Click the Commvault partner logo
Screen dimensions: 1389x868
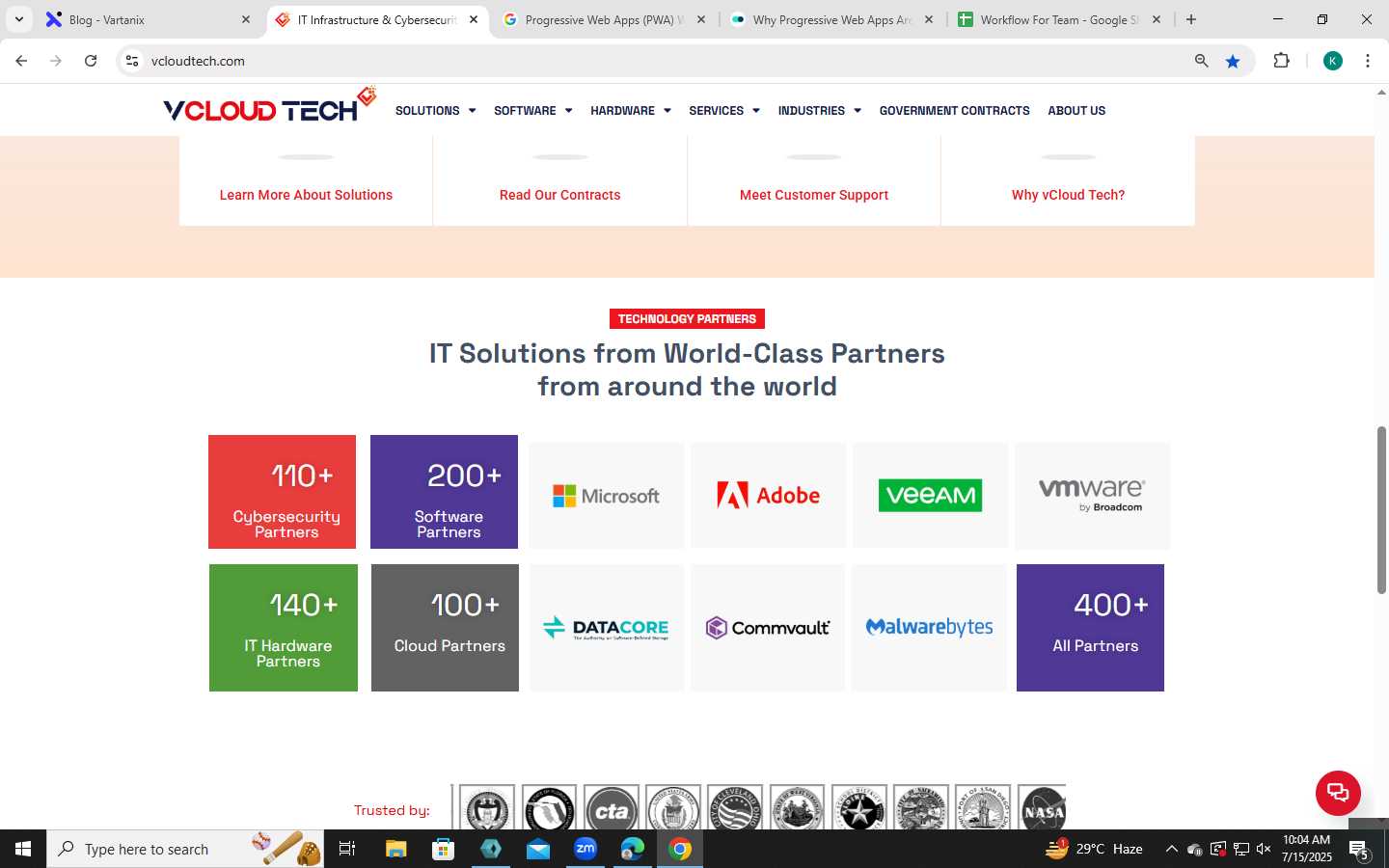[768, 628]
